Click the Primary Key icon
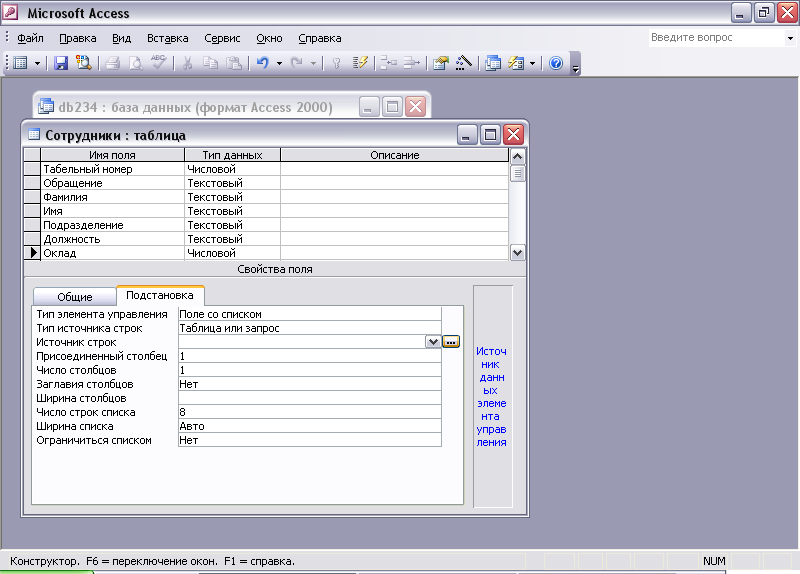 tap(336, 63)
